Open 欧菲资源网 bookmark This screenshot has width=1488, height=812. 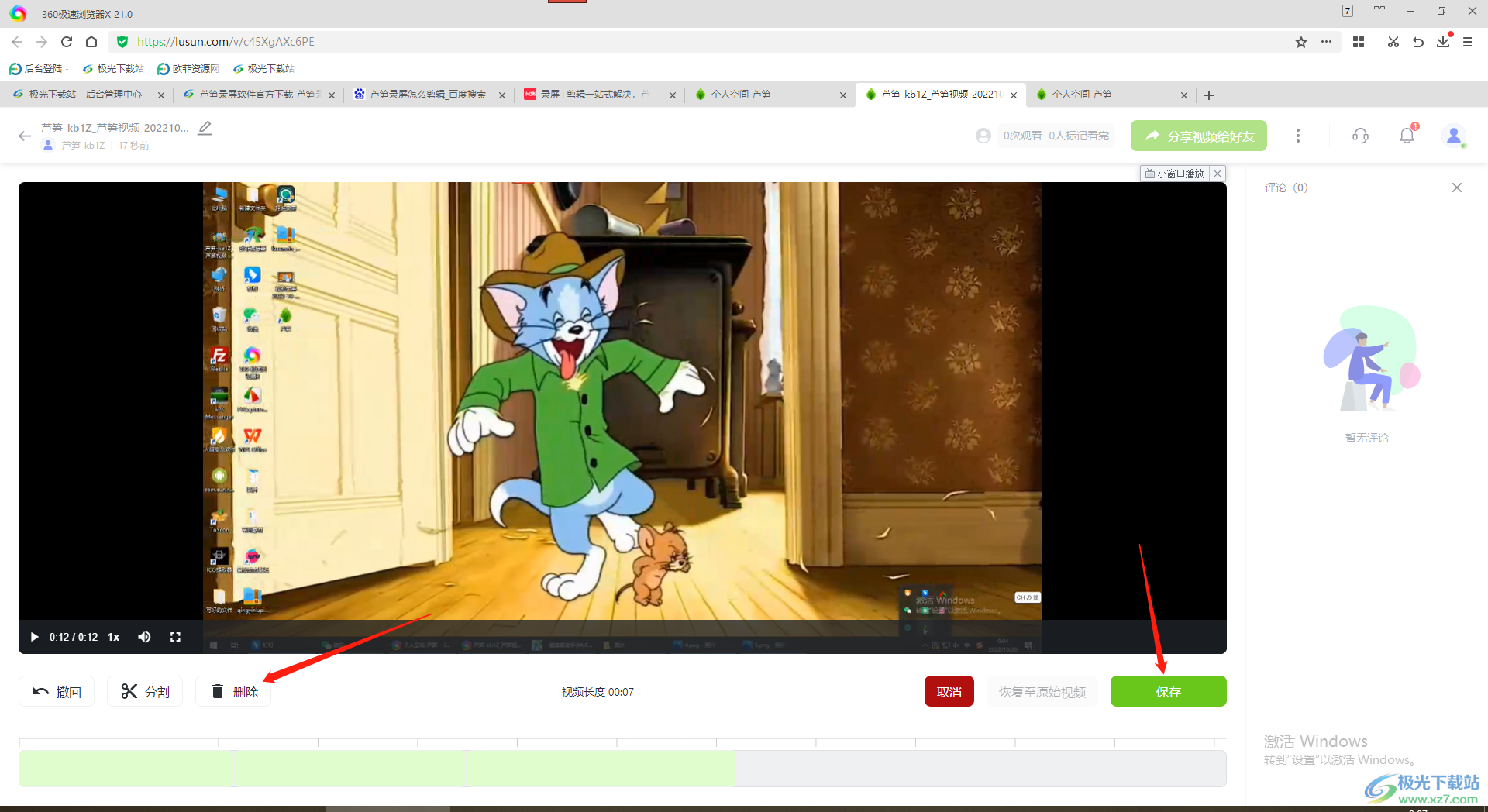pos(188,69)
